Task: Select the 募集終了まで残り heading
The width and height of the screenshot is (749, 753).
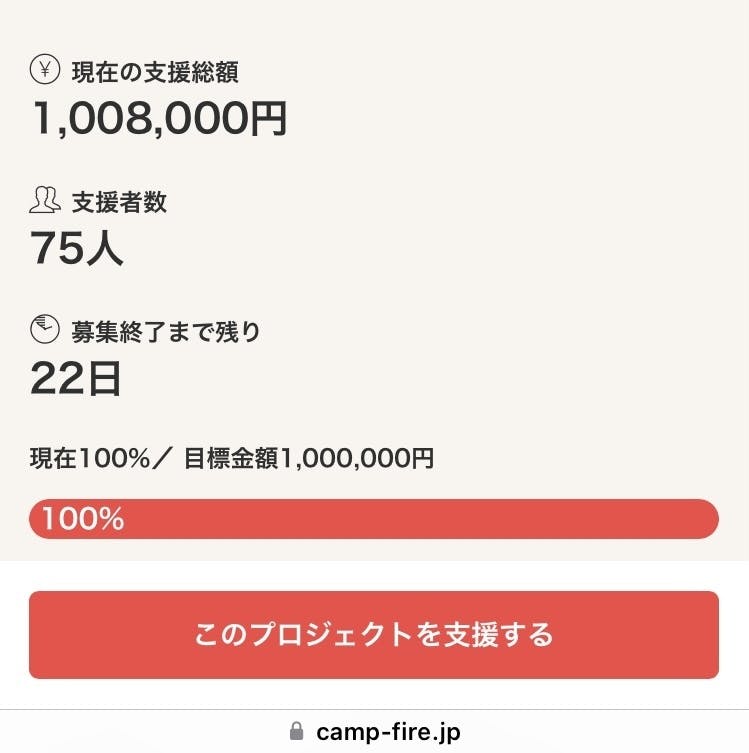Action: click(x=166, y=331)
